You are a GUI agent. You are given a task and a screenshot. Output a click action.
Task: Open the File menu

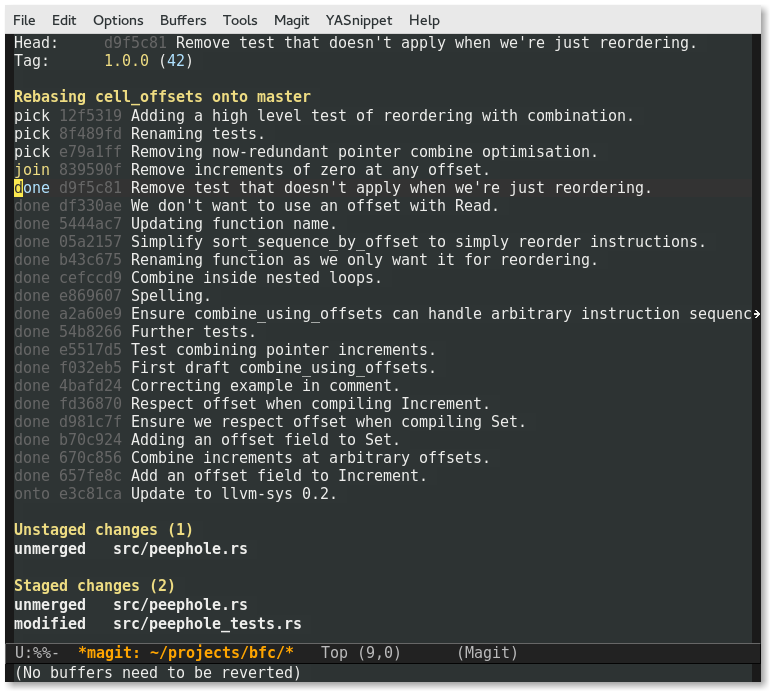(x=24, y=20)
